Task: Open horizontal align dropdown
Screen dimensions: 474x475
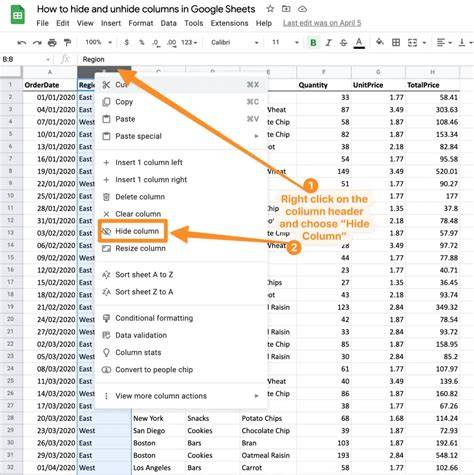Action: pyautogui.click(x=444, y=43)
